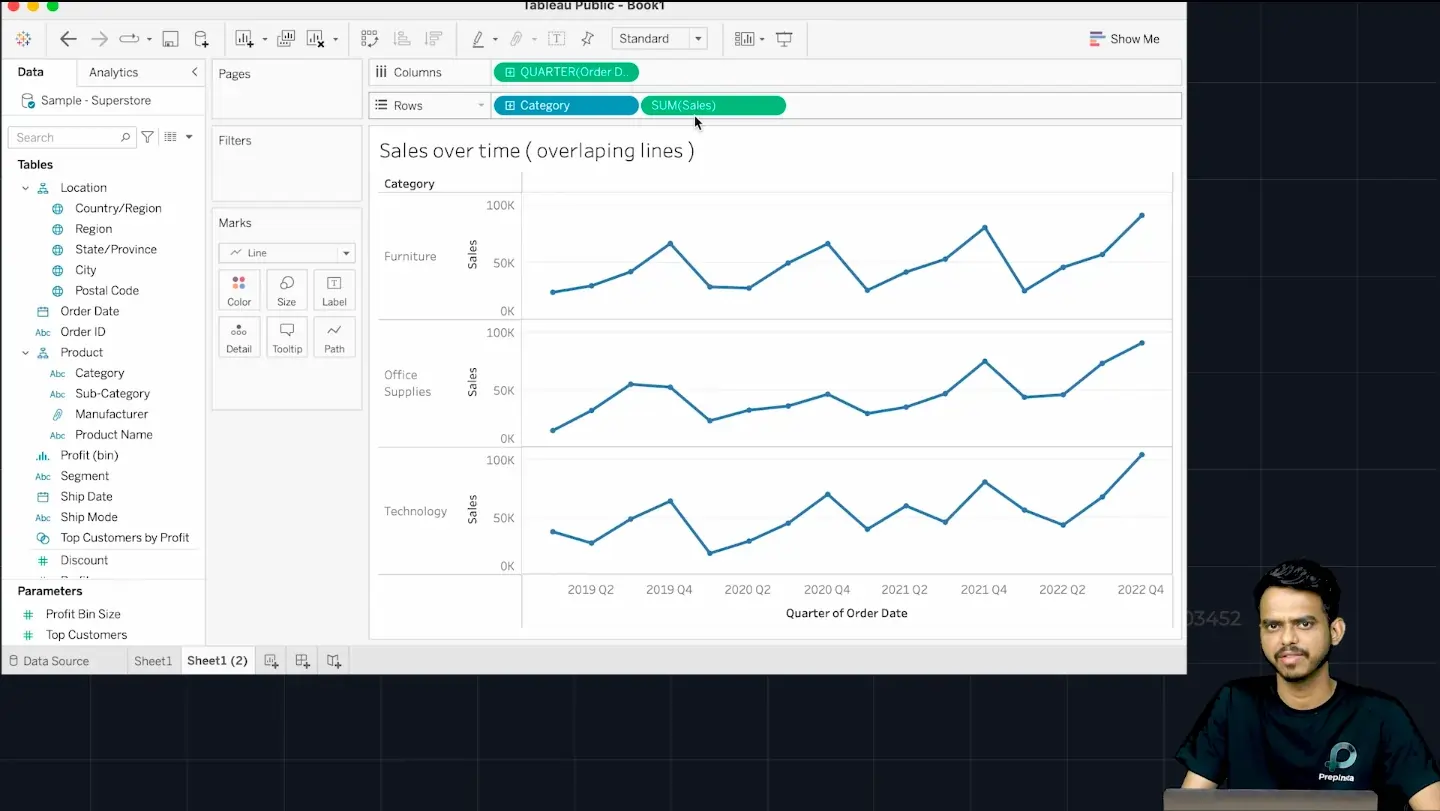Click the Add new data source icon
This screenshot has height=811, width=1440.
[201, 39]
